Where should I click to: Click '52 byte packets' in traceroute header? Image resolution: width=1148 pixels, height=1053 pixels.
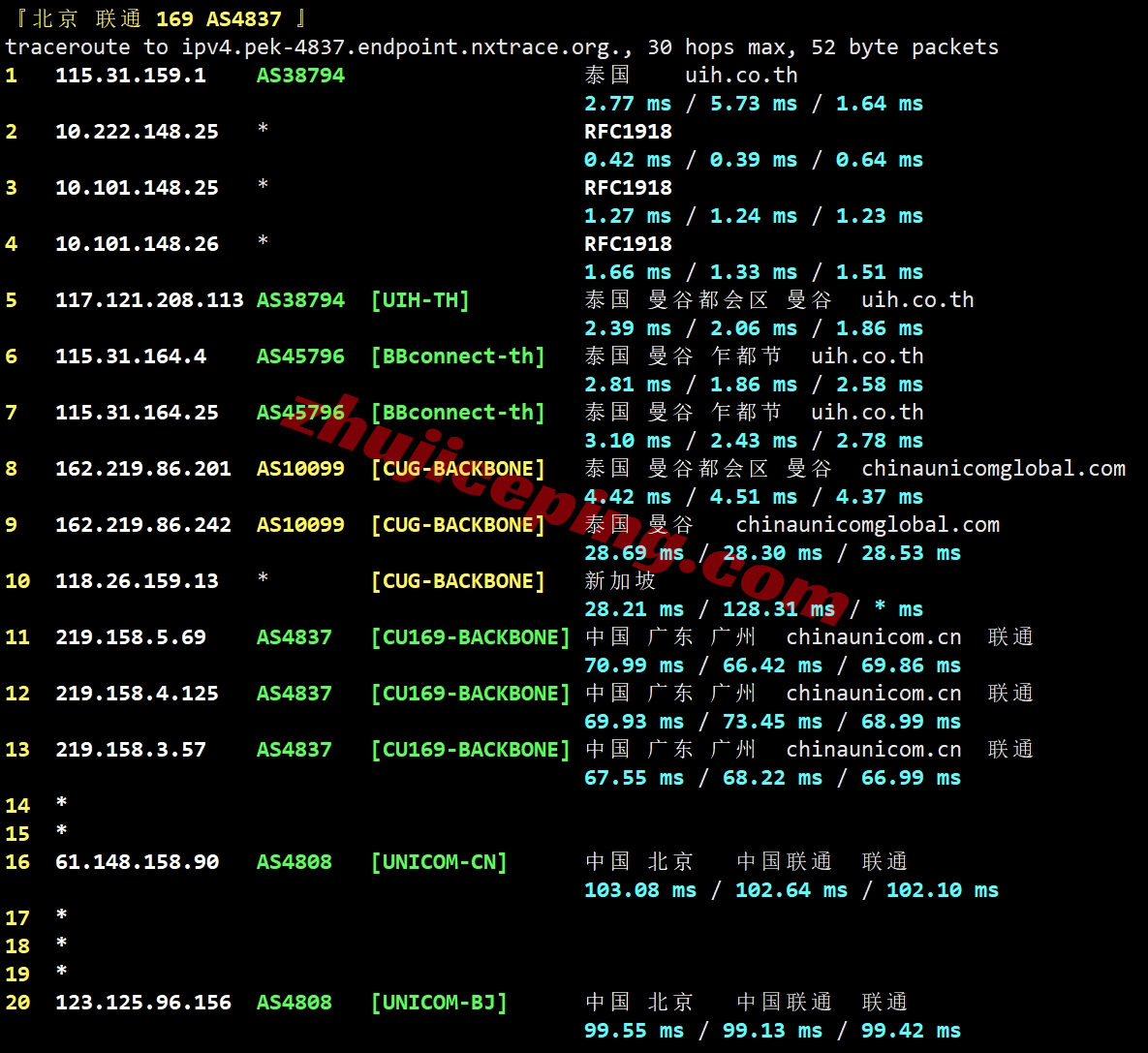pyautogui.click(x=905, y=47)
